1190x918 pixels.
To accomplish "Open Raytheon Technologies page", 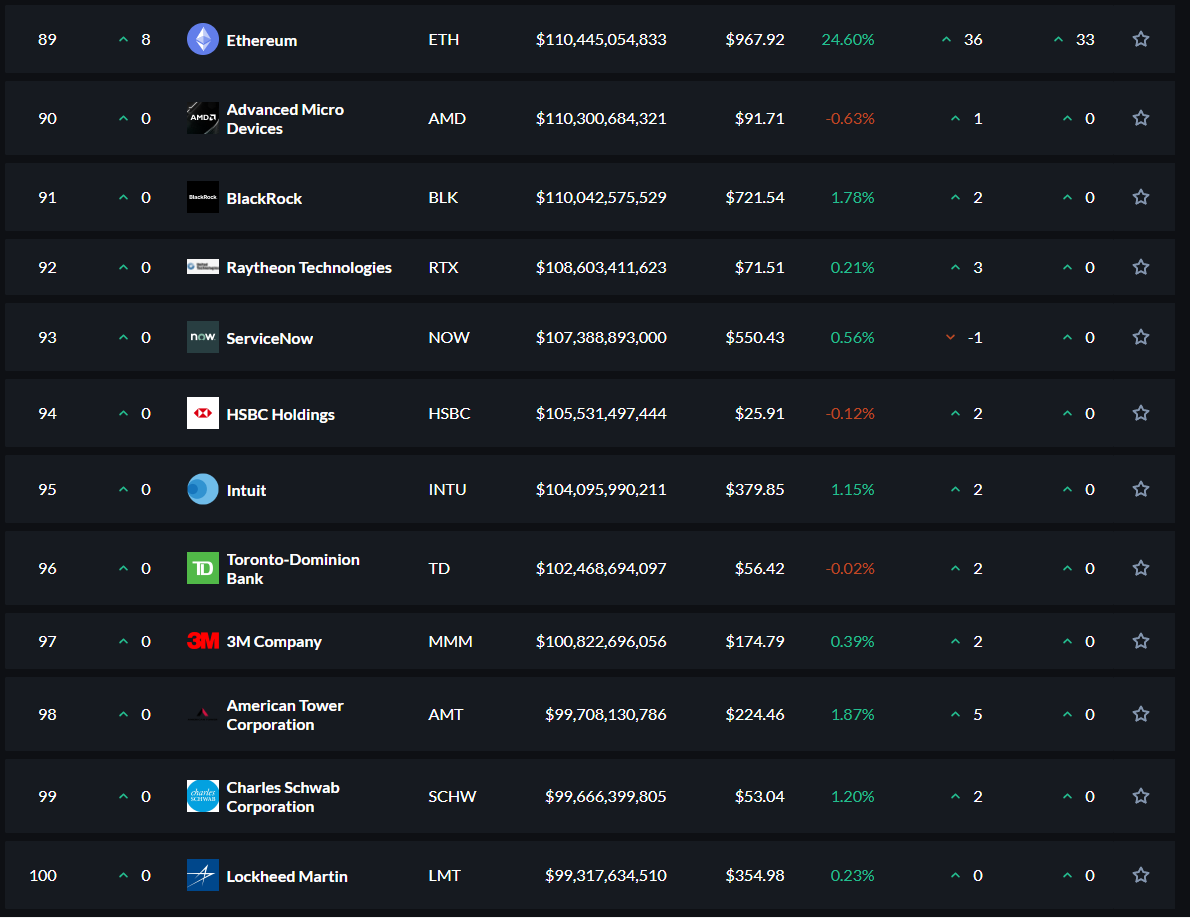I will (x=309, y=268).
